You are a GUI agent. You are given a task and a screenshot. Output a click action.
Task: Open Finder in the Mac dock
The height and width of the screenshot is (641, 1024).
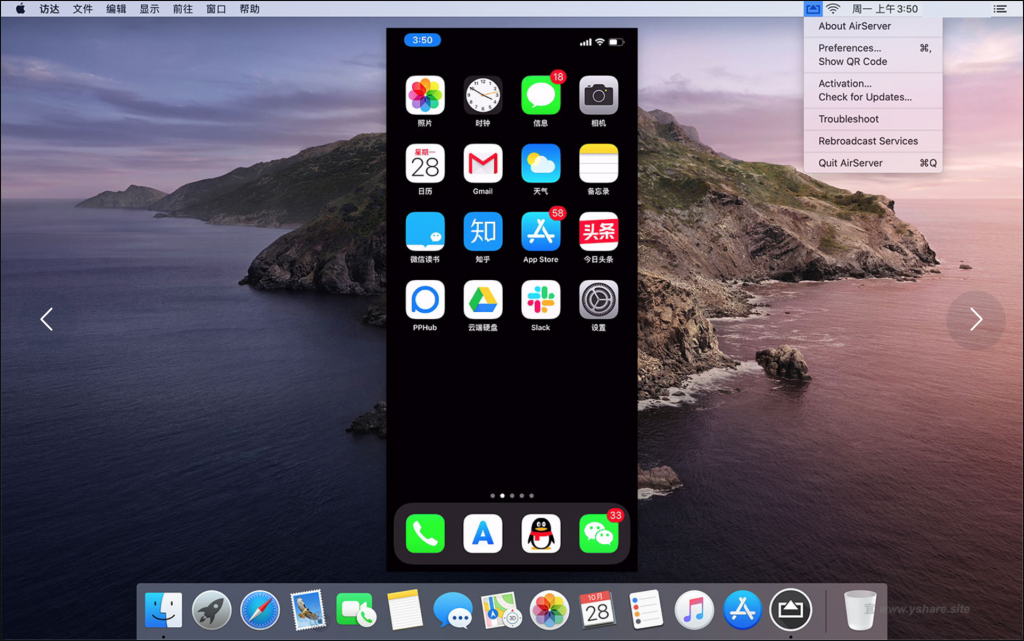(x=163, y=610)
